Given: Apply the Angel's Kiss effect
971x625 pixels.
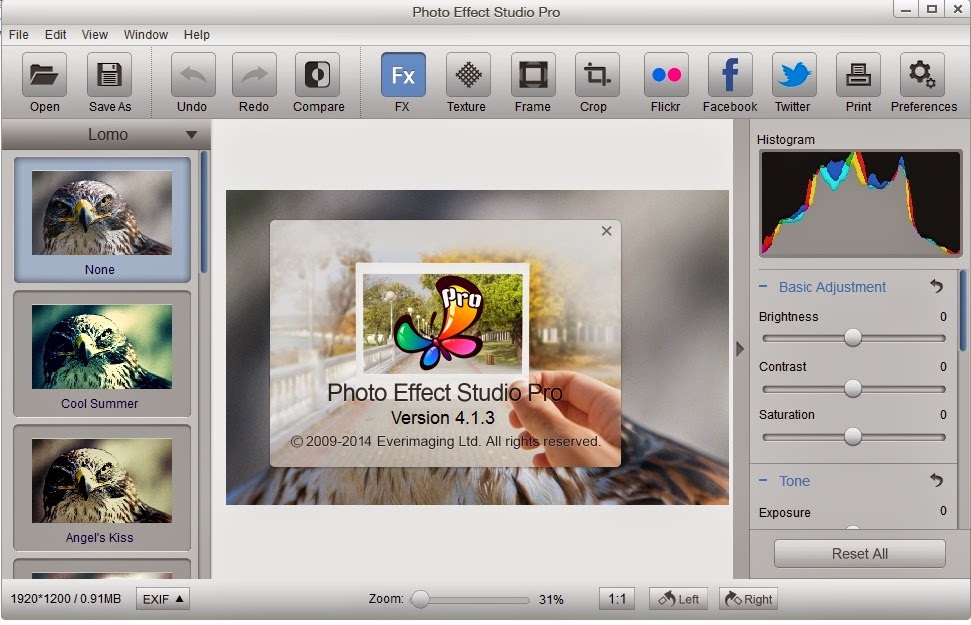Looking at the screenshot, I should [x=102, y=488].
